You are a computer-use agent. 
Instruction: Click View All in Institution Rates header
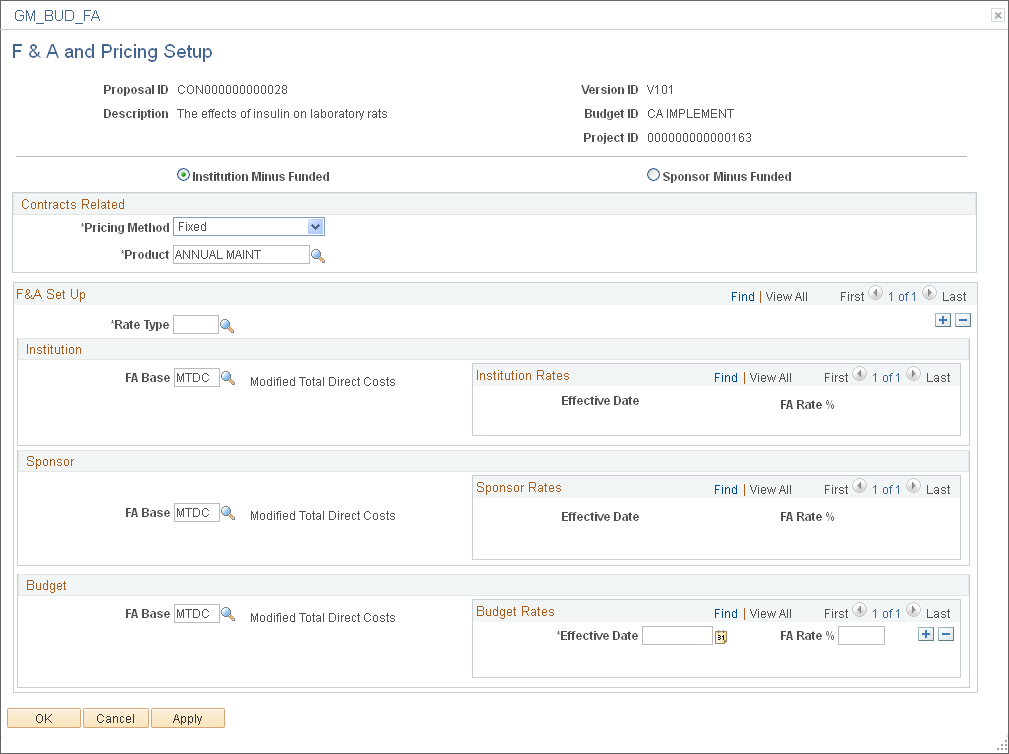click(771, 378)
